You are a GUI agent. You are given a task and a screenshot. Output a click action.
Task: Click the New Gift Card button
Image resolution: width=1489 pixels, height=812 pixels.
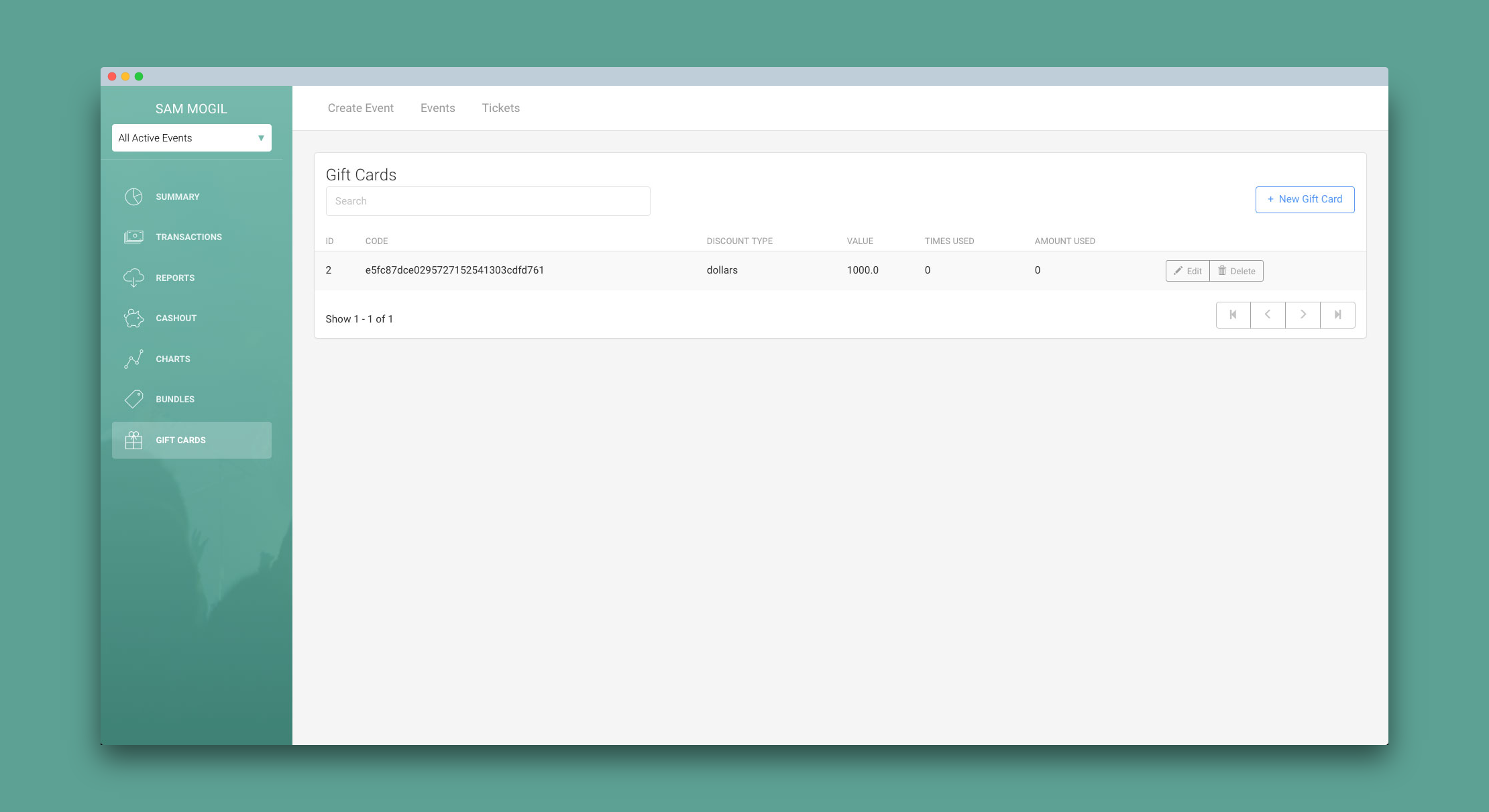pos(1304,199)
